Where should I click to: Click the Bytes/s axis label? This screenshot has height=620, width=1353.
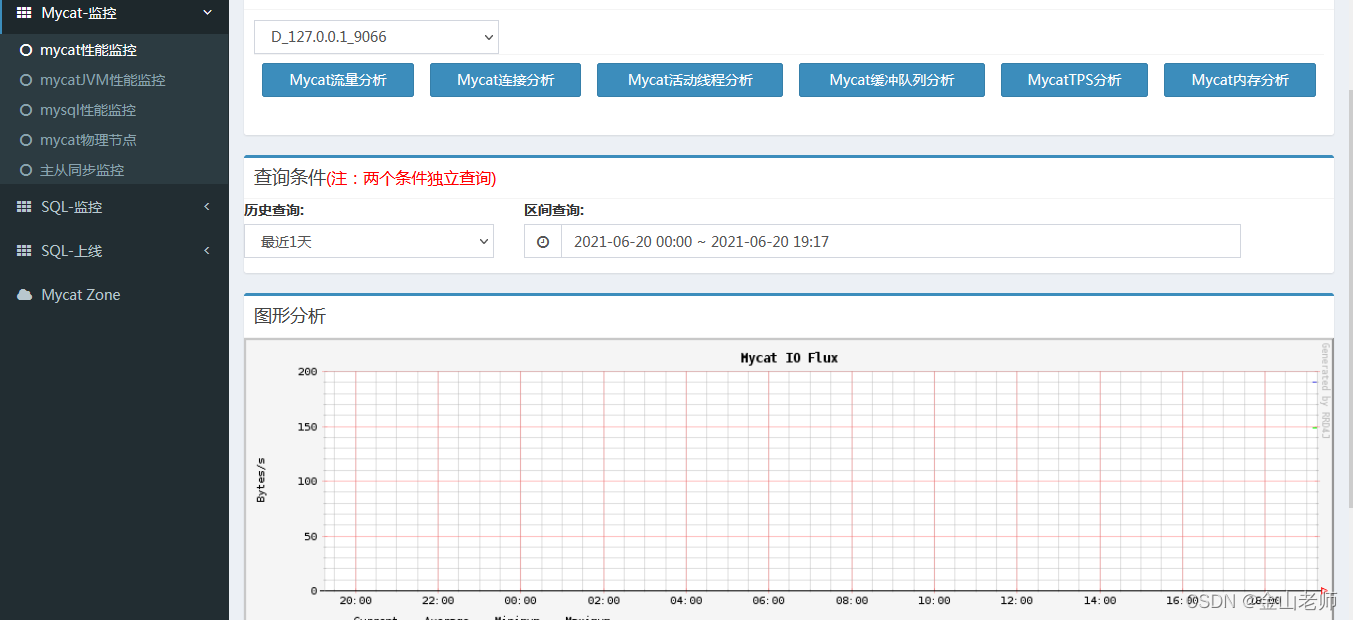pyautogui.click(x=261, y=479)
